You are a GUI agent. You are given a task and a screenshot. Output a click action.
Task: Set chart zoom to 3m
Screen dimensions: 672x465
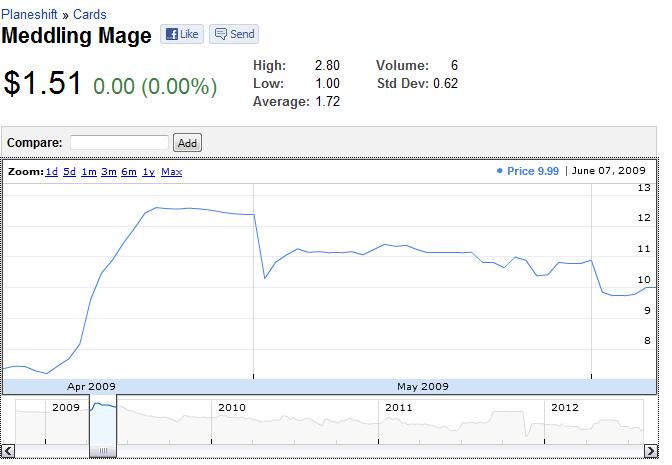coord(109,172)
